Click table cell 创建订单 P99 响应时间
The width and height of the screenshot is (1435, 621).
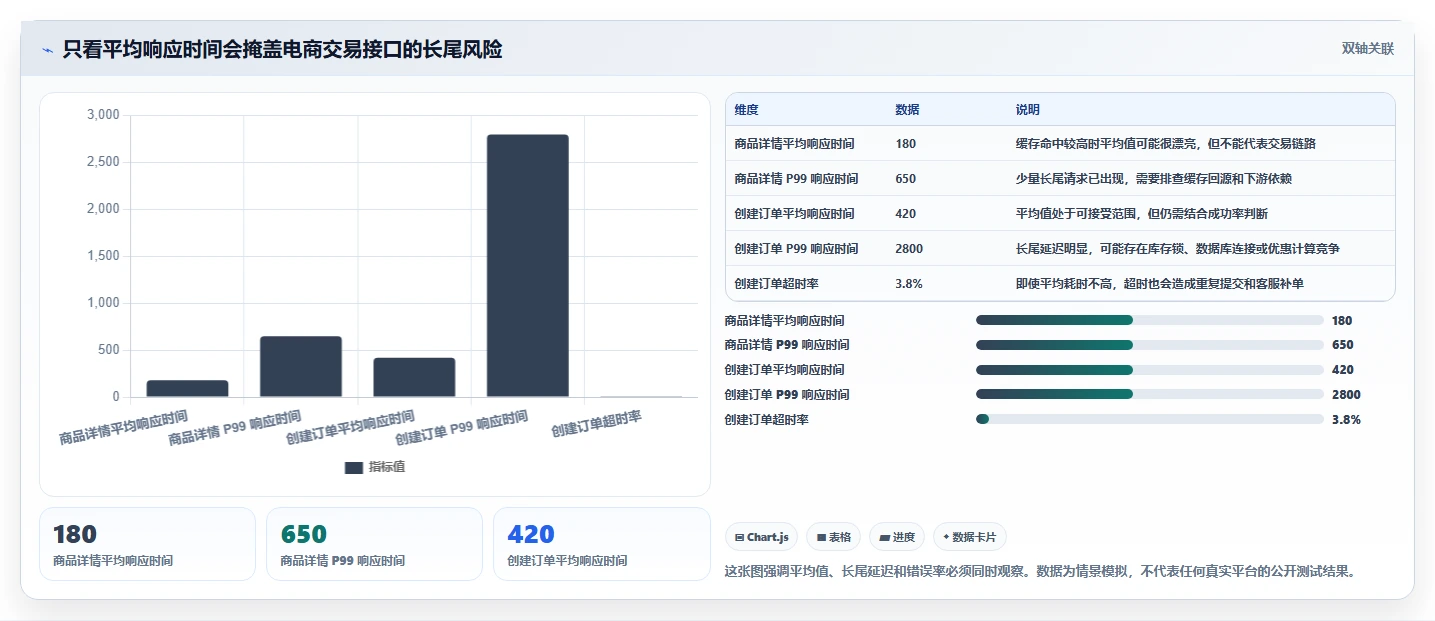click(x=796, y=249)
